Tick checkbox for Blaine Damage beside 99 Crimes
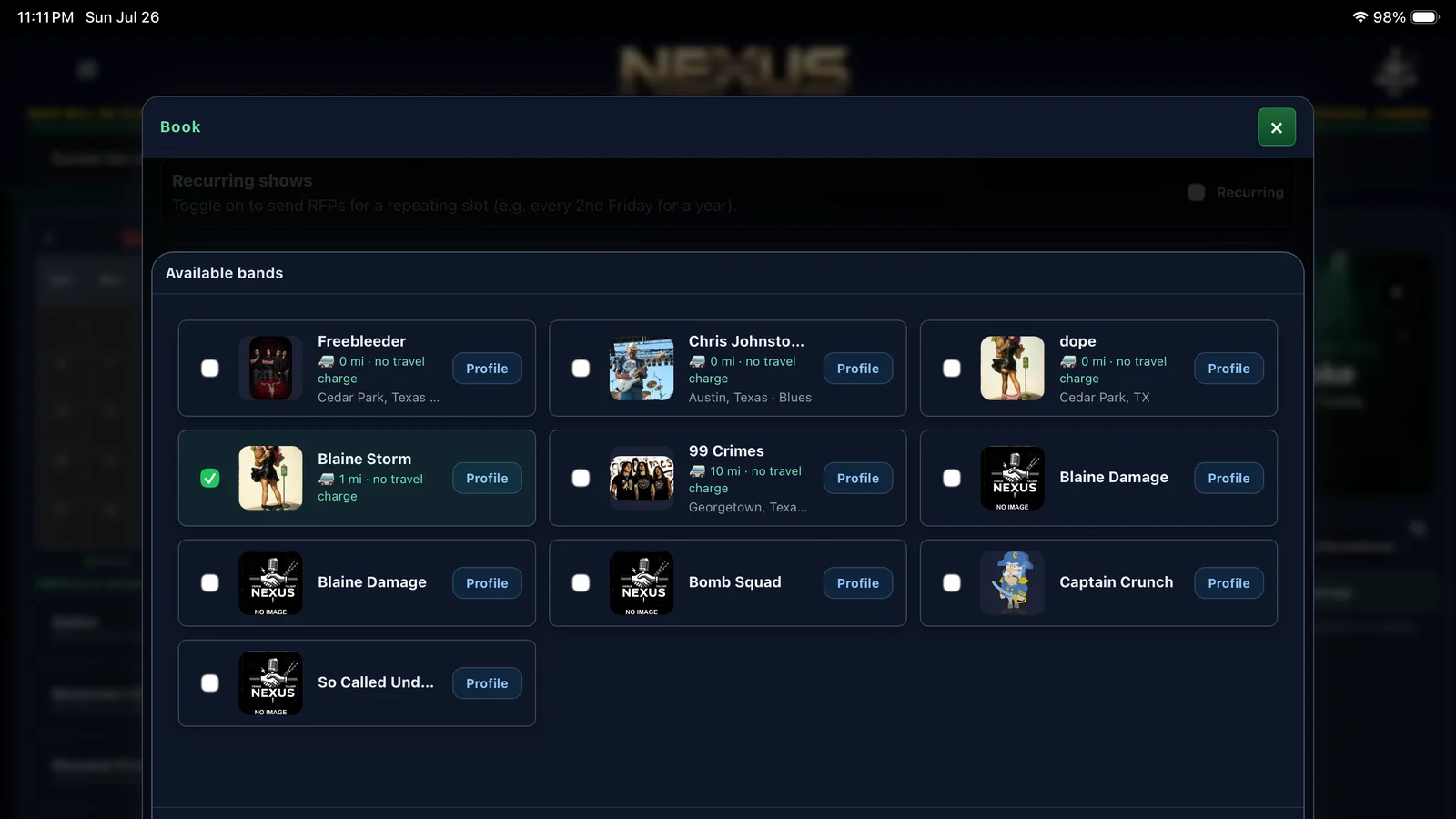 click(x=952, y=478)
